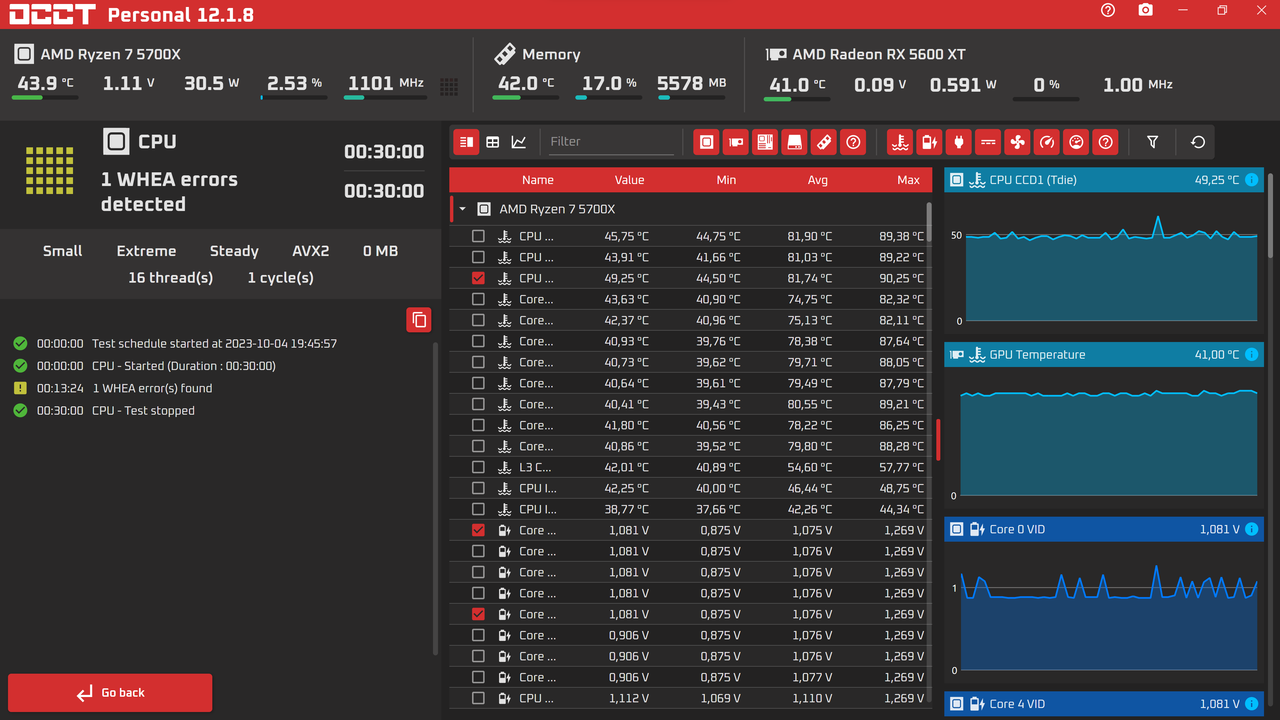Open info for GPU Temperature graph
The height and width of the screenshot is (720, 1280).
(x=1252, y=355)
